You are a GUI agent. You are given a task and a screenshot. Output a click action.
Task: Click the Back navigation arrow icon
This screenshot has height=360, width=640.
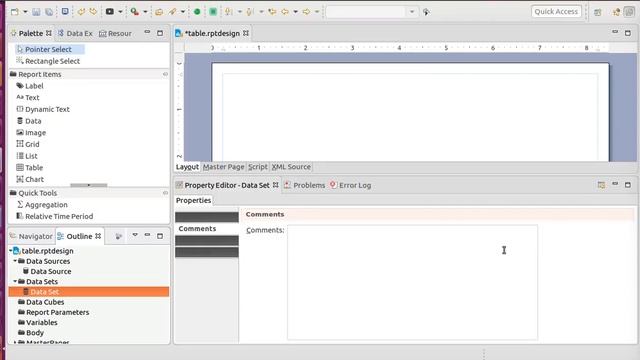point(285,12)
